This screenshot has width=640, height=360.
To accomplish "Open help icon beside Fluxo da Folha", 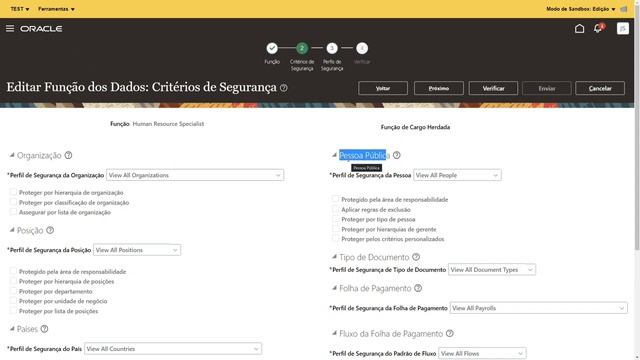I will [x=449, y=333].
